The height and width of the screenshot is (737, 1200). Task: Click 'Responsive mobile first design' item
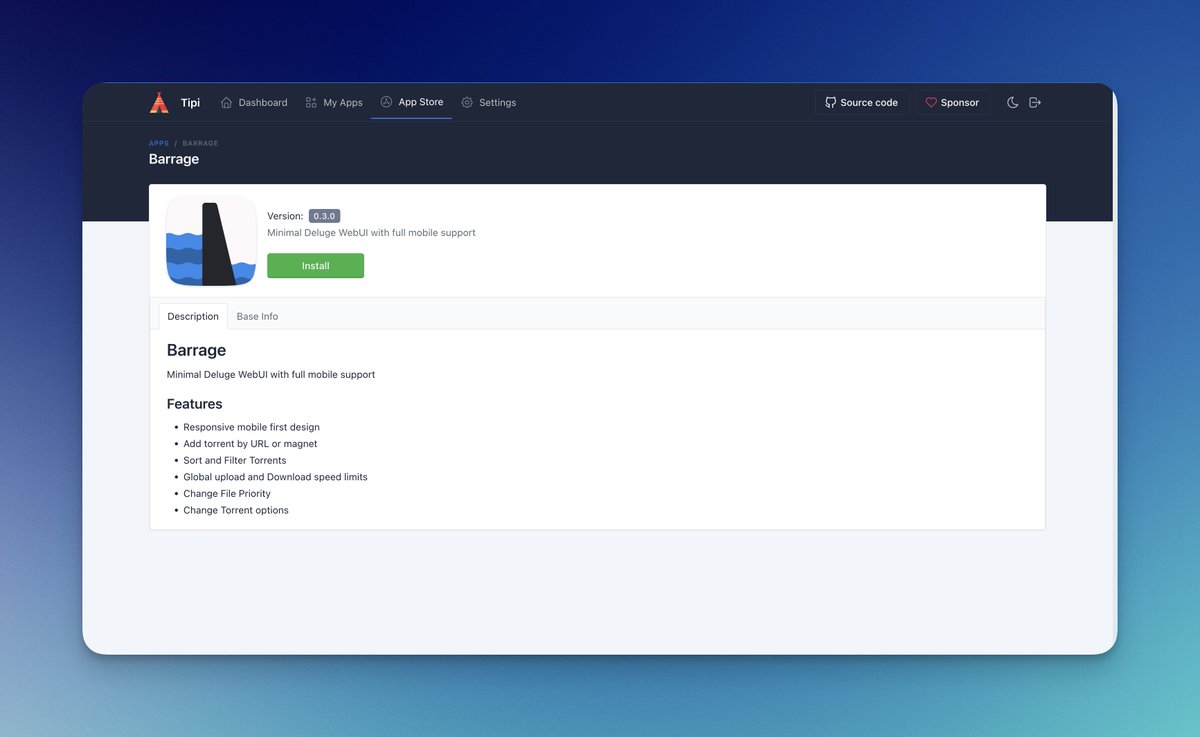pyautogui.click(x=251, y=427)
